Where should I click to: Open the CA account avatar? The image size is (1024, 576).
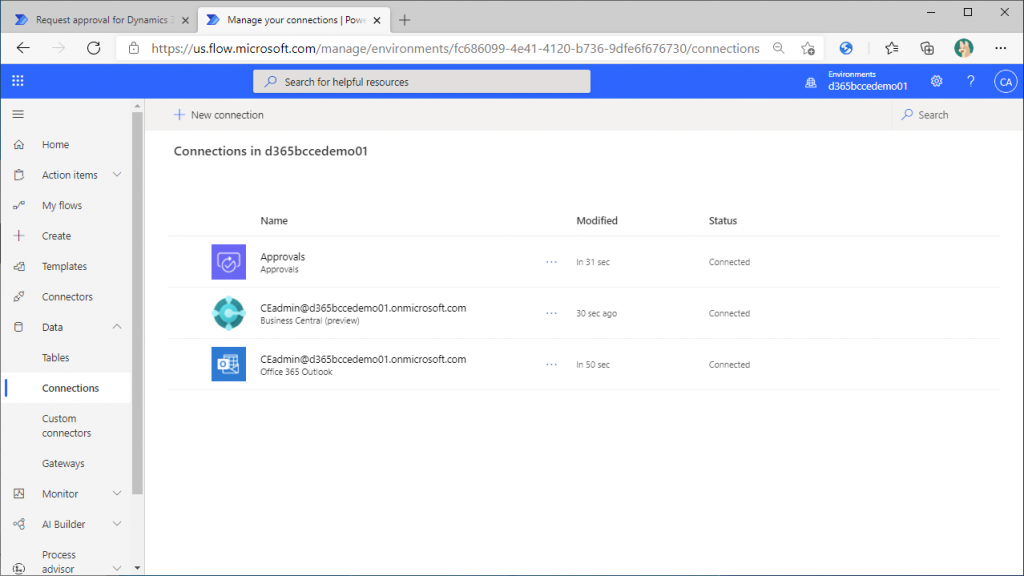(x=1005, y=82)
